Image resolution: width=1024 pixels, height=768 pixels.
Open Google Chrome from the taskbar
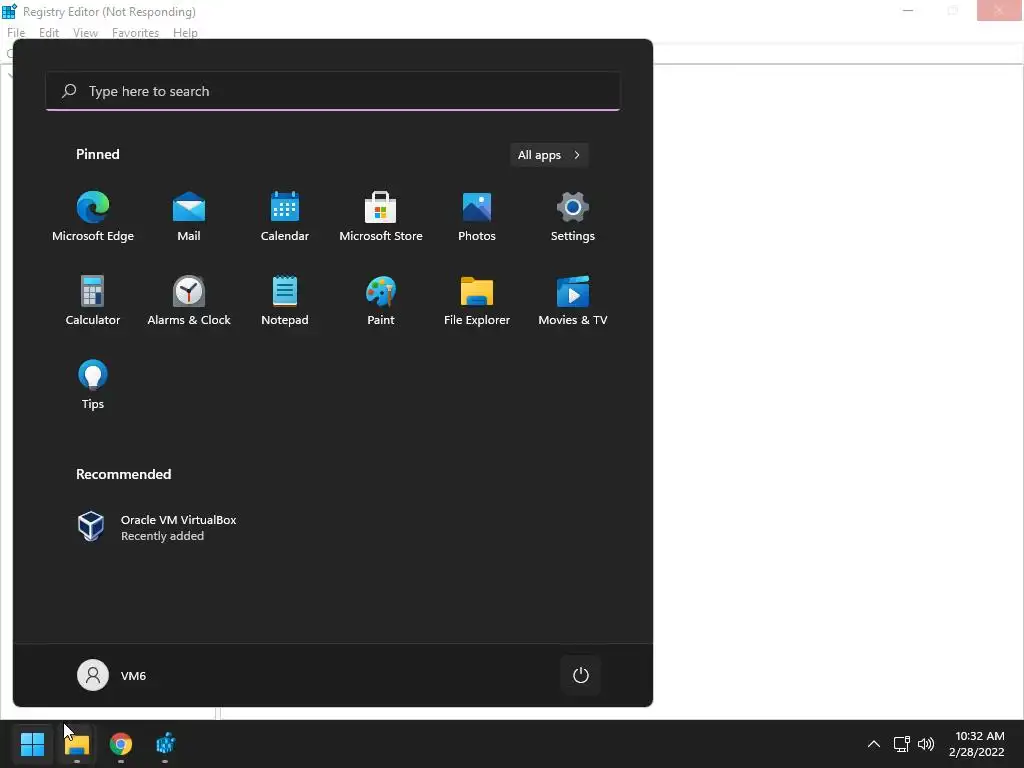[x=121, y=744]
